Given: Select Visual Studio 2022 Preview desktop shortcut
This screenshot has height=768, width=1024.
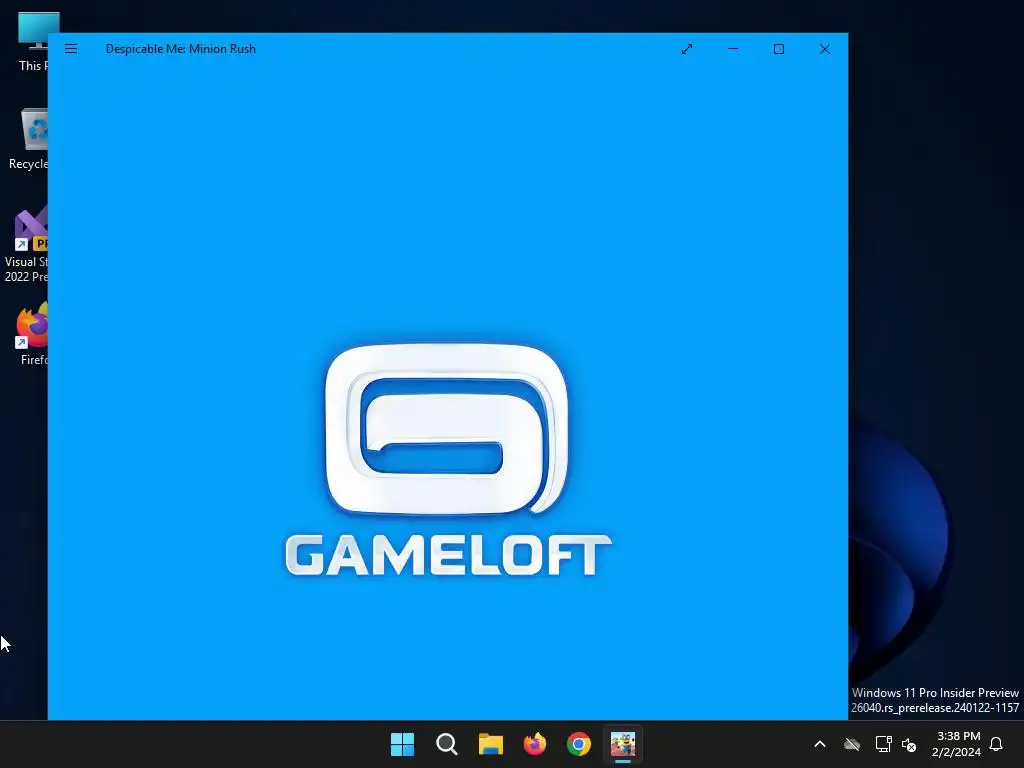Looking at the screenshot, I should click(x=26, y=244).
